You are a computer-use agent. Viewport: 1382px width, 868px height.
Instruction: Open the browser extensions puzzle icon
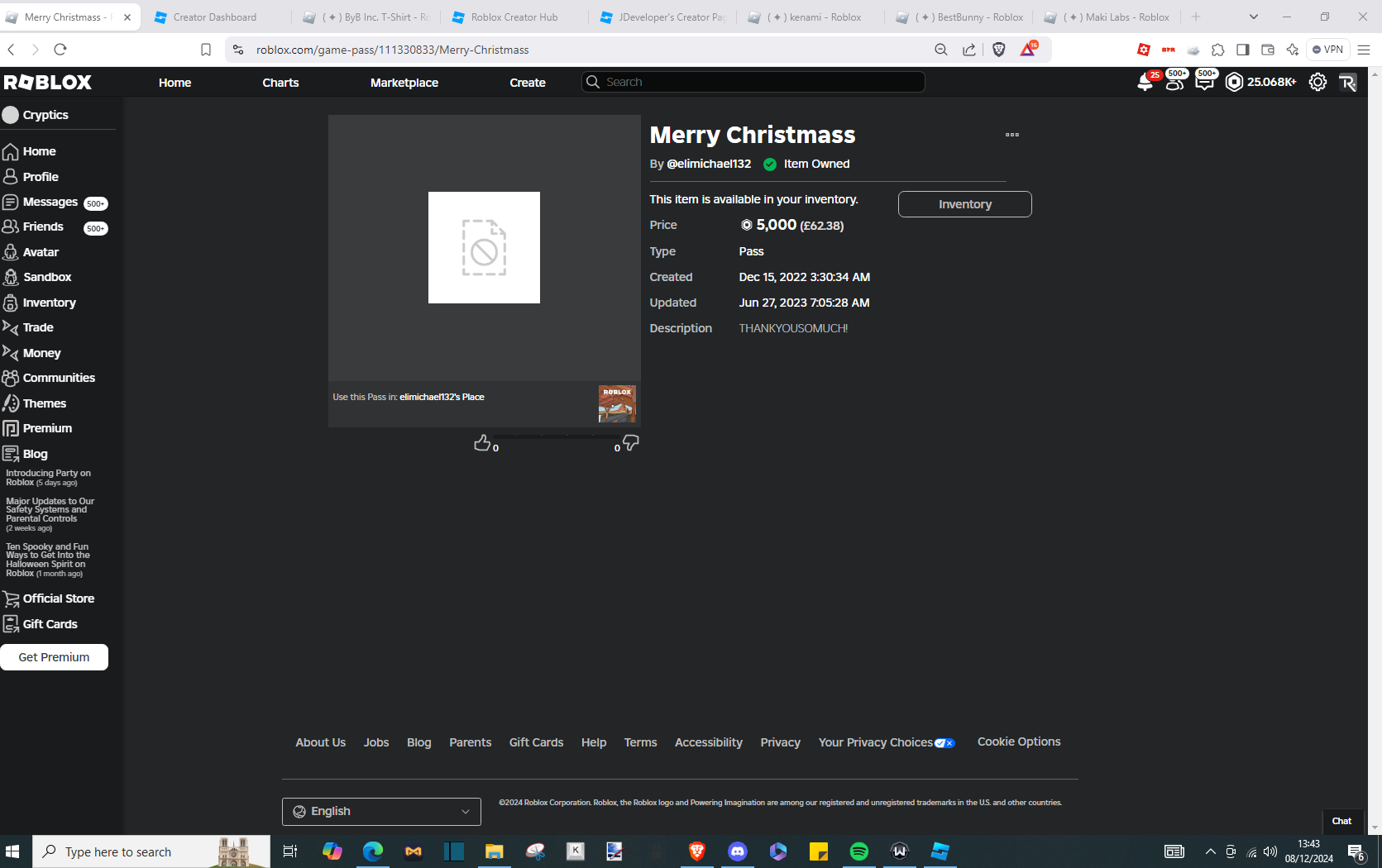[1218, 50]
